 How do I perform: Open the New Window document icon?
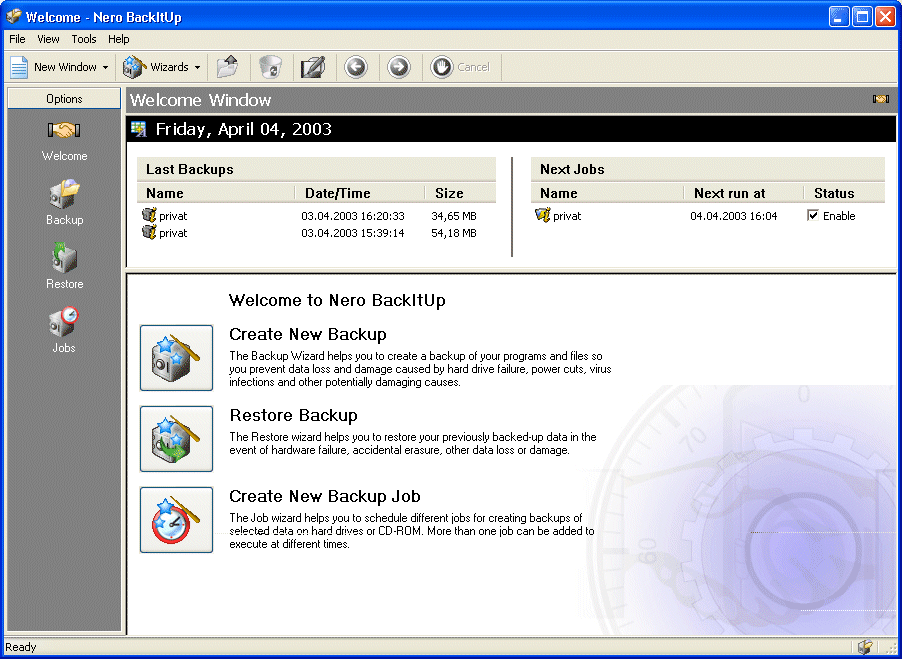pyautogui.click(x=19, y=67)
